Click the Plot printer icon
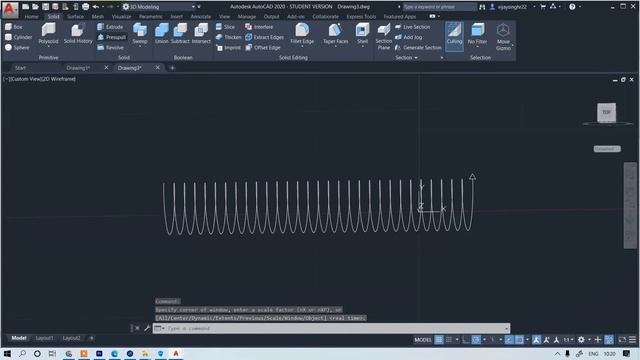This screenshot has width=640, height=360. point(85,7)
